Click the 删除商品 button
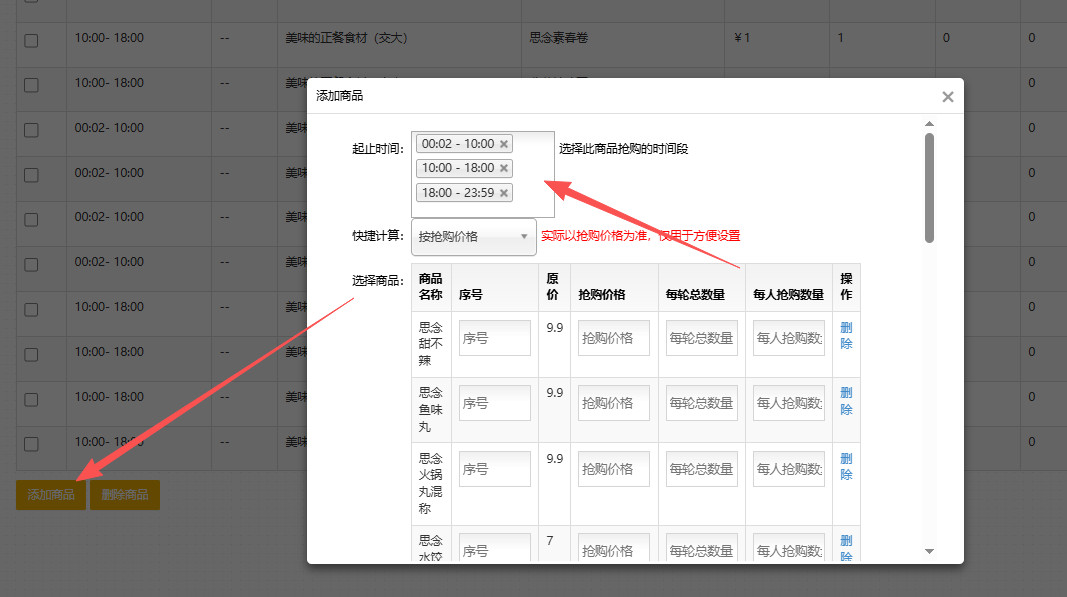The height and width of the screenshot is (597, 1067). 125,495
